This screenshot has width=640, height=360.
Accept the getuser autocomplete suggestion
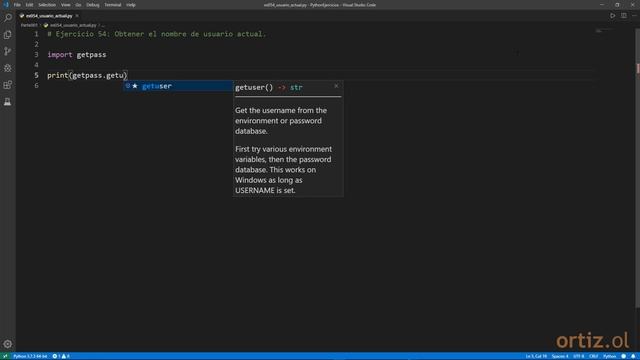tap(178, 86)
